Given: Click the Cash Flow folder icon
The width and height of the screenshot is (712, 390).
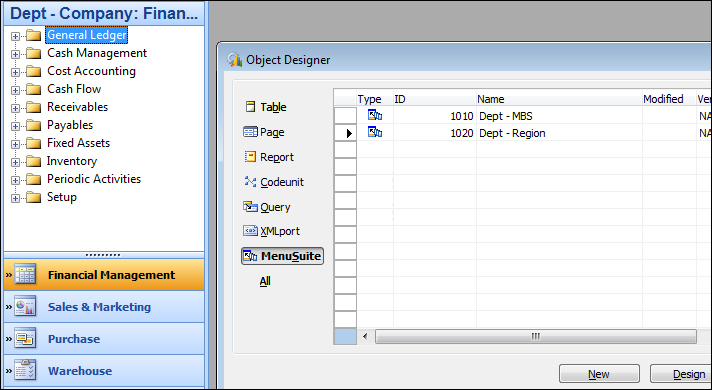Looking at the screenshot, I should (x=34, y=89).
